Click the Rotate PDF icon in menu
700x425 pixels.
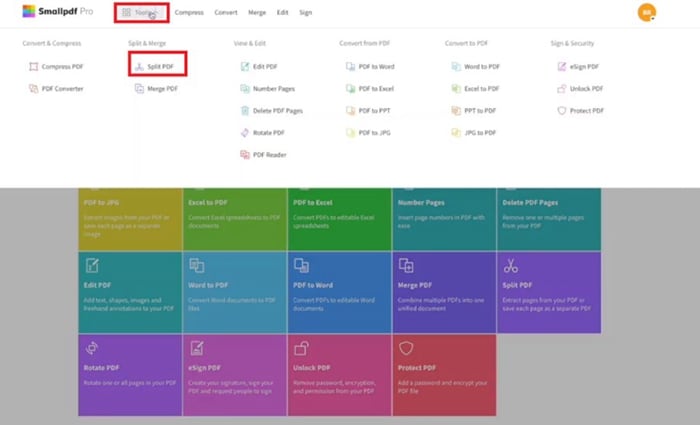(244, 132)
